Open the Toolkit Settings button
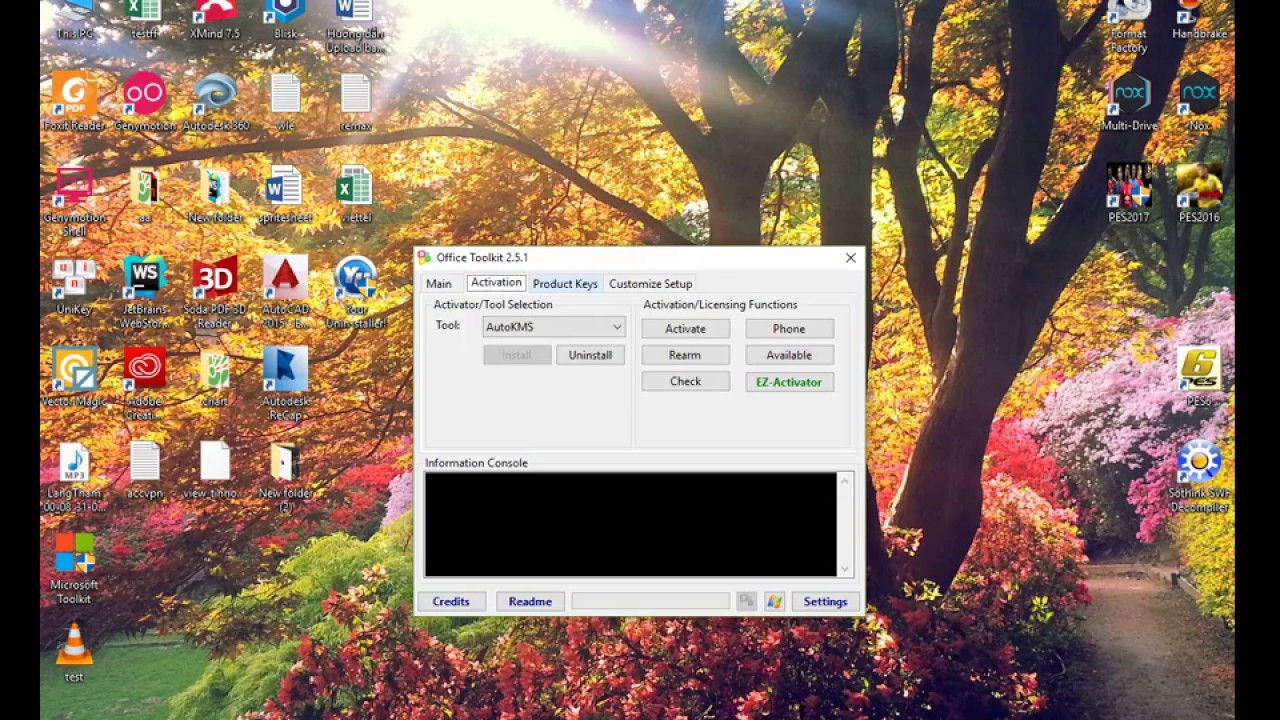 tap(825, 601)
